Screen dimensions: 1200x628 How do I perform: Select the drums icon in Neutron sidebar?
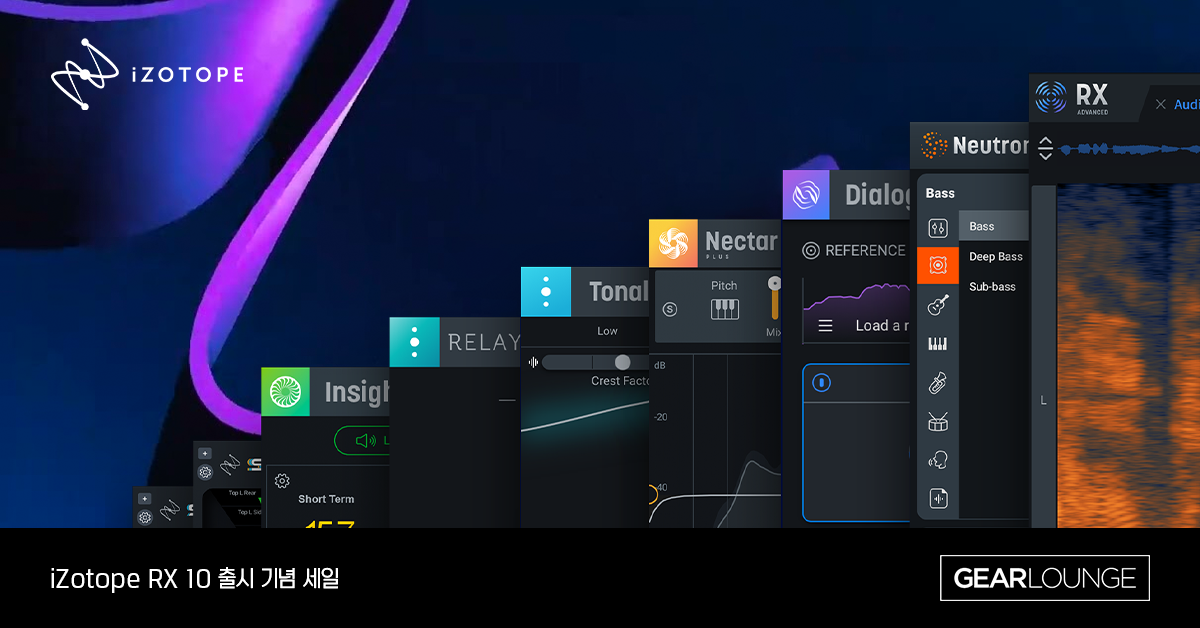[x=937, y=419]
